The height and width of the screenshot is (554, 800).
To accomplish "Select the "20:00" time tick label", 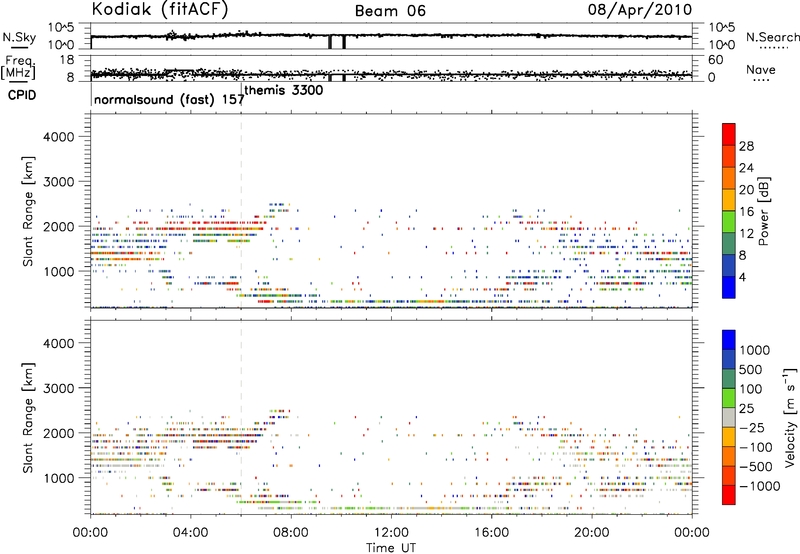I will click(592, 533).
